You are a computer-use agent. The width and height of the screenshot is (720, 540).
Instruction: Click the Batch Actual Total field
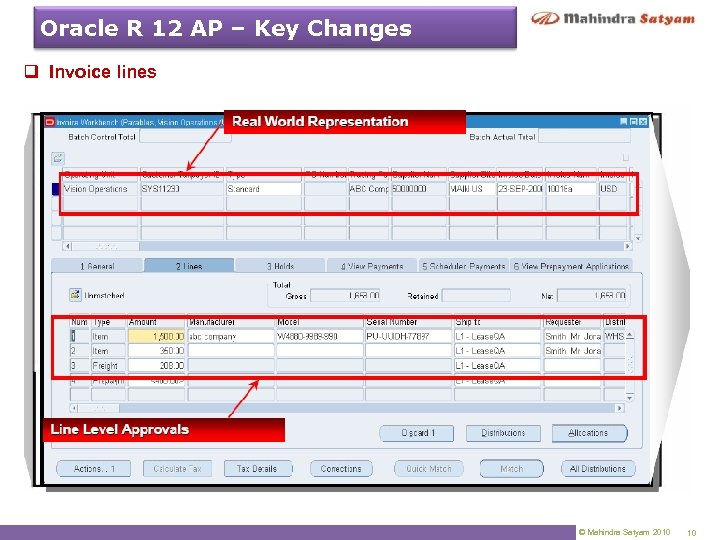tap(584, 136)
